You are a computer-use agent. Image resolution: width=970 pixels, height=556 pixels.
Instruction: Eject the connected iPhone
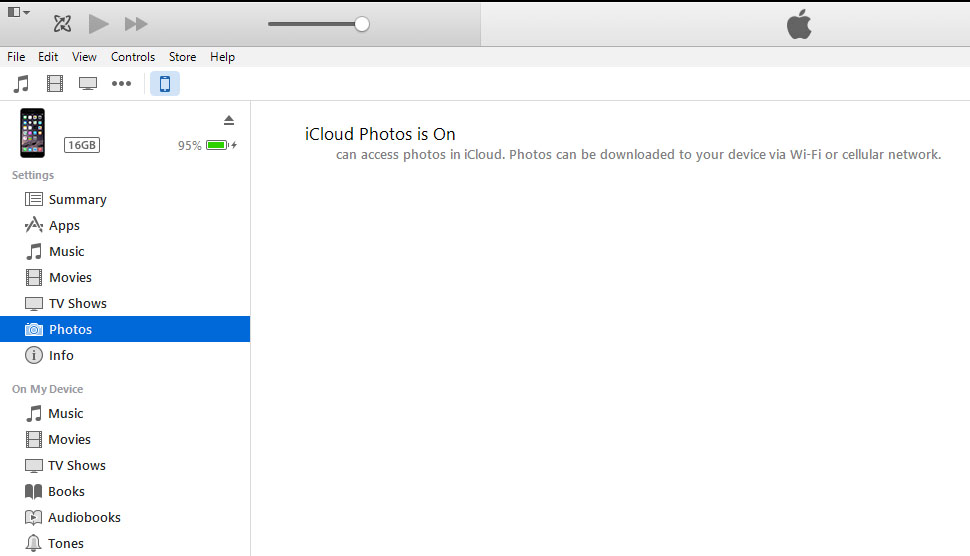(x=229, y=120)
